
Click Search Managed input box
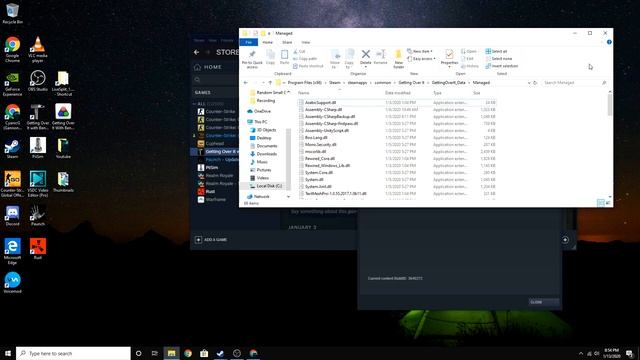(x=574, y=83)
